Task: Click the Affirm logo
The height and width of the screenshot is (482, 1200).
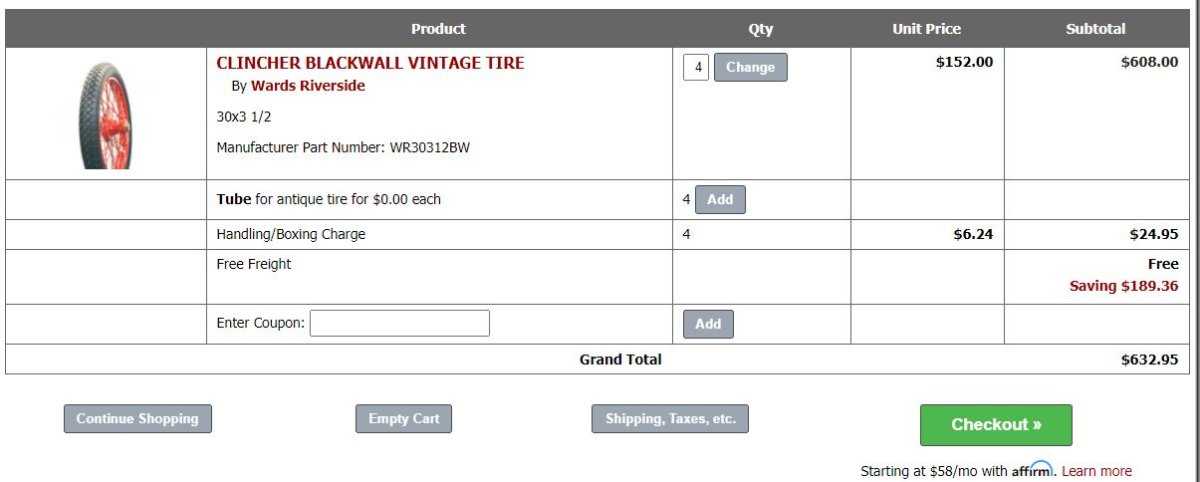Action: pos(1032,470)
